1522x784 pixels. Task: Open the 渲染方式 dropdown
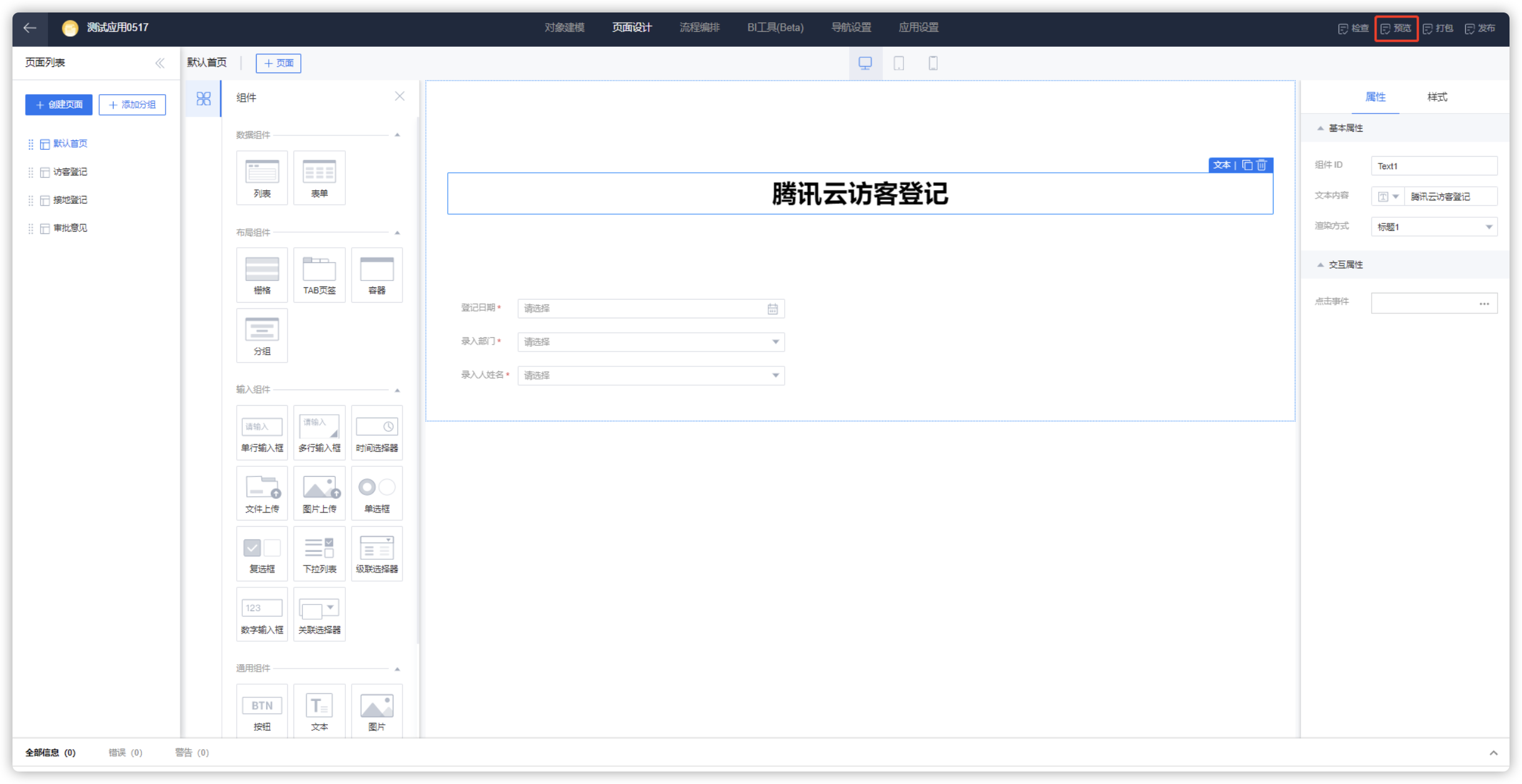pos(1434,227)
